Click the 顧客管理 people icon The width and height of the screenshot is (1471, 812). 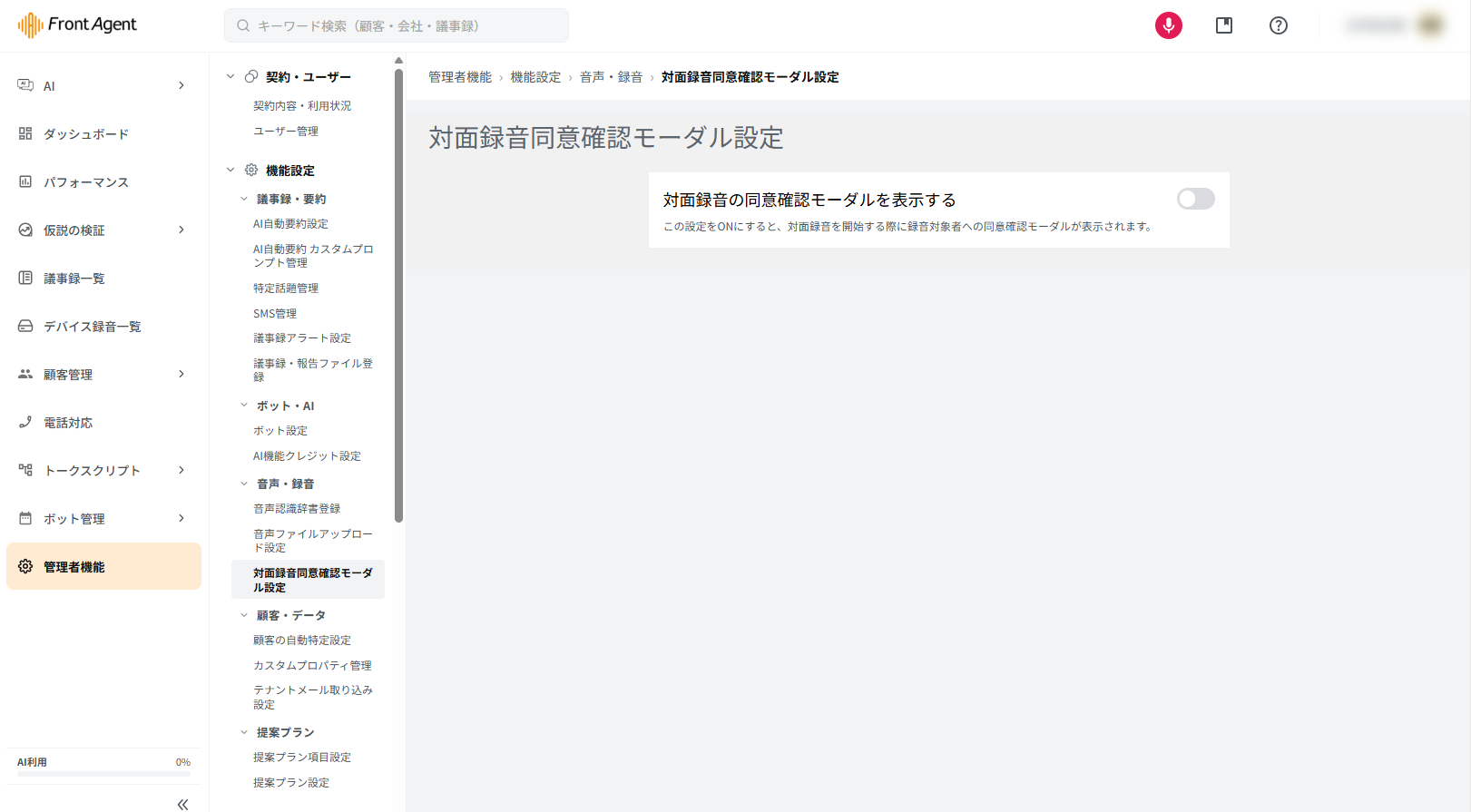[25, 374]
